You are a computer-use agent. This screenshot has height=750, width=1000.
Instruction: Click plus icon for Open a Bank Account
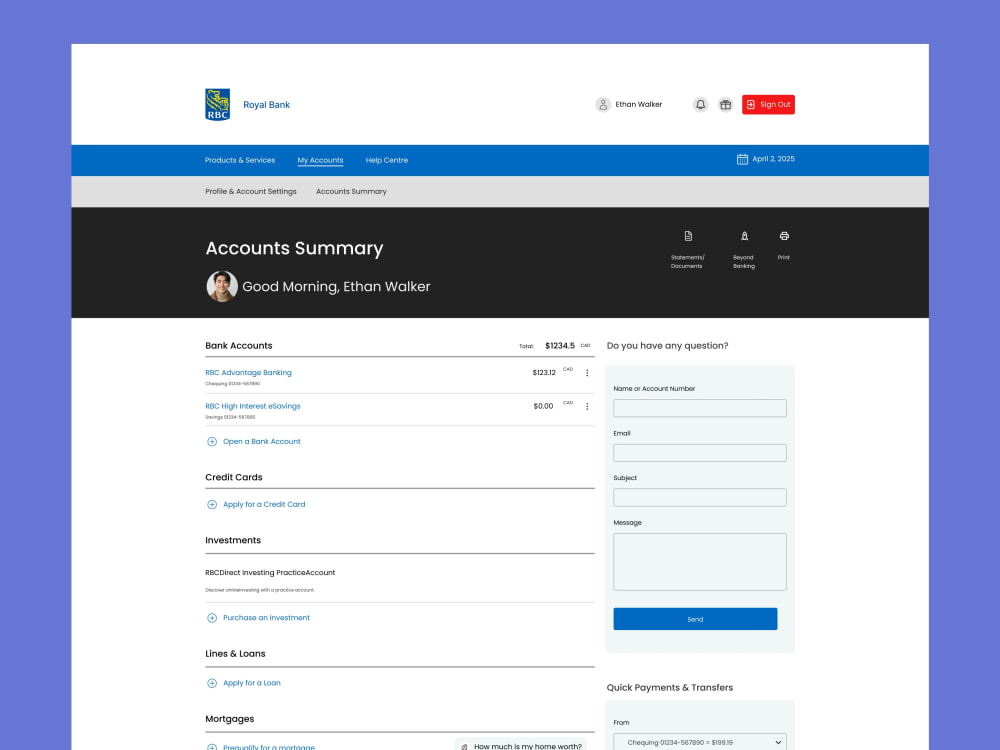[212, 441]
